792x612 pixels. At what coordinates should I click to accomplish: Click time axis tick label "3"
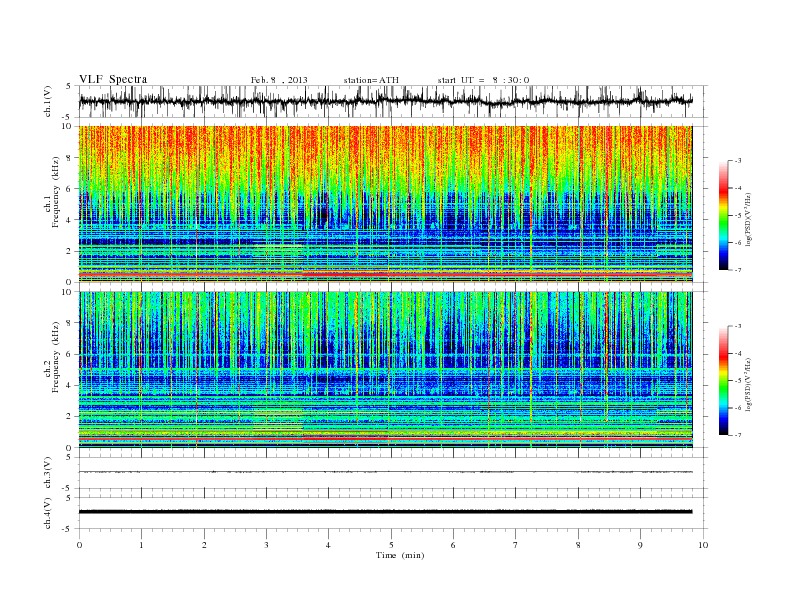click(x=266, y=545)
